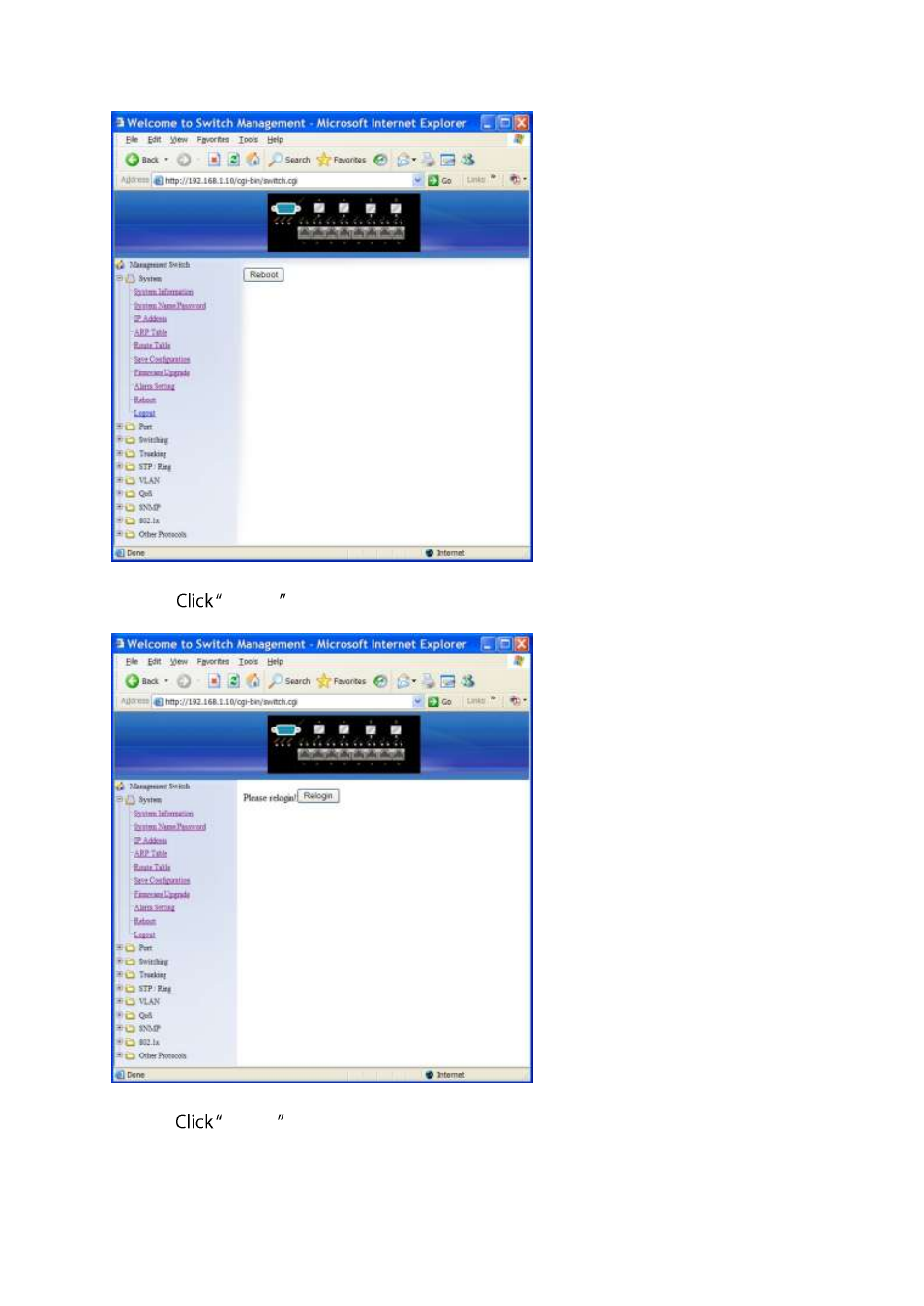
Task: Click the Messenger icon in the Relogin window
Action: point(468,681)
